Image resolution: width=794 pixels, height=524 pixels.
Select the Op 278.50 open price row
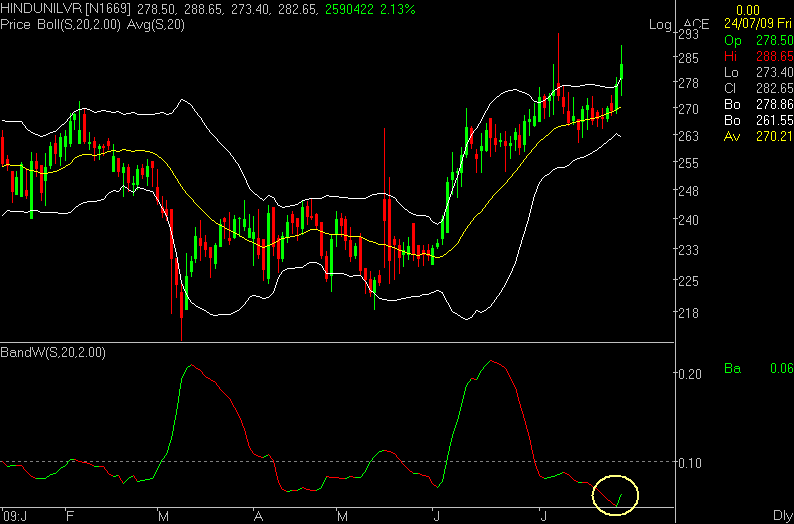759,39
